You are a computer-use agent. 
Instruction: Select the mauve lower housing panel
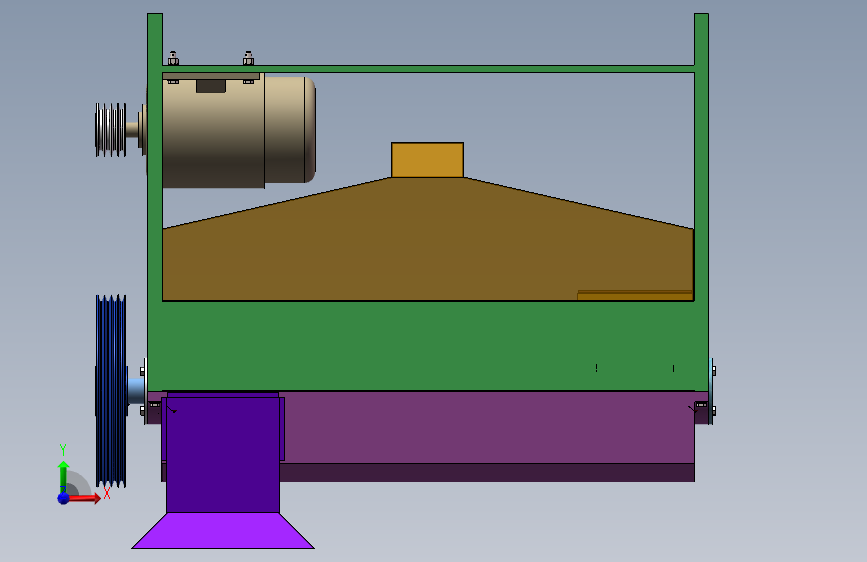[x=487, y=427]
